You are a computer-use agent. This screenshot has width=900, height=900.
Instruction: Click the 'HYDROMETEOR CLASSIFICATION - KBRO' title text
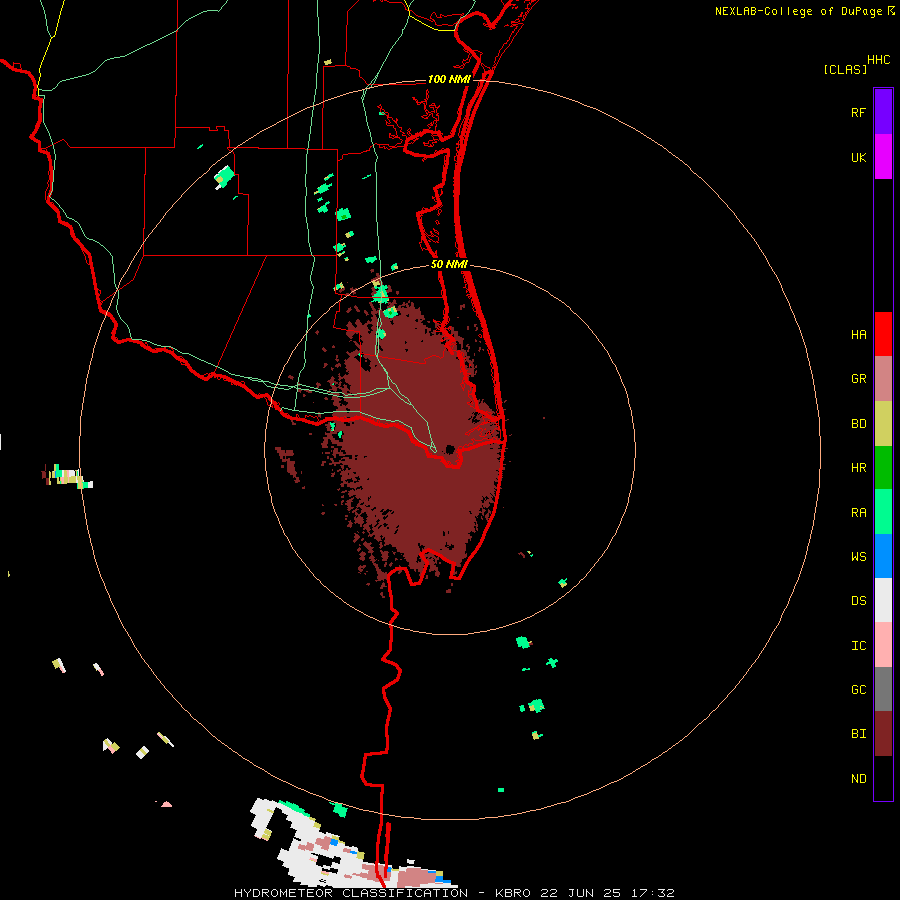(382, 893)
